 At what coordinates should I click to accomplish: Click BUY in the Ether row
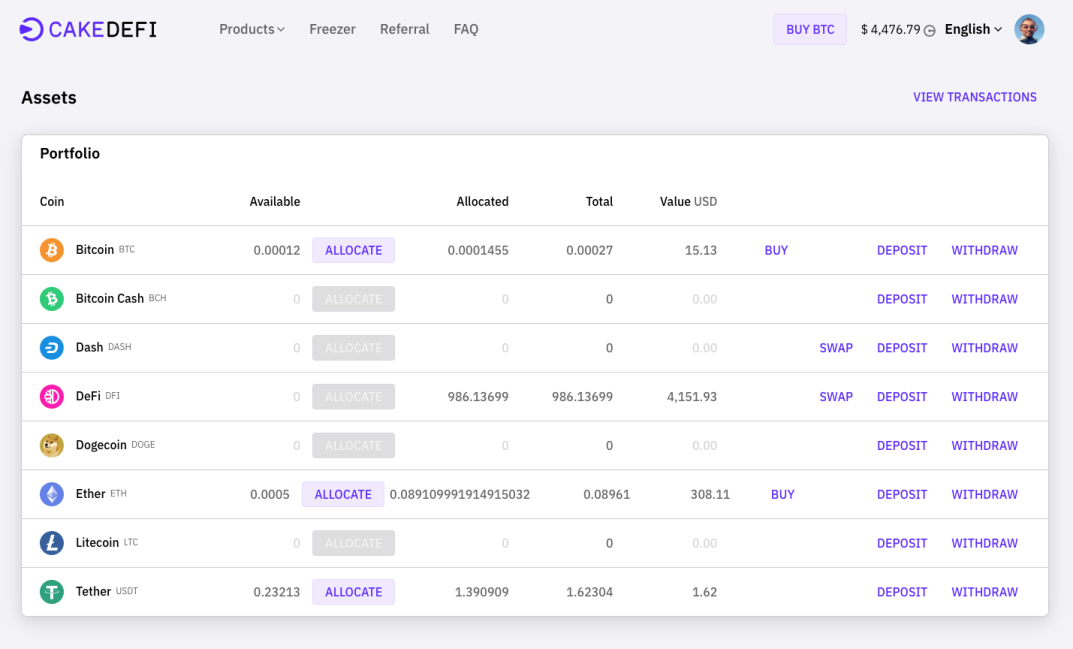[x=782, y=494]
